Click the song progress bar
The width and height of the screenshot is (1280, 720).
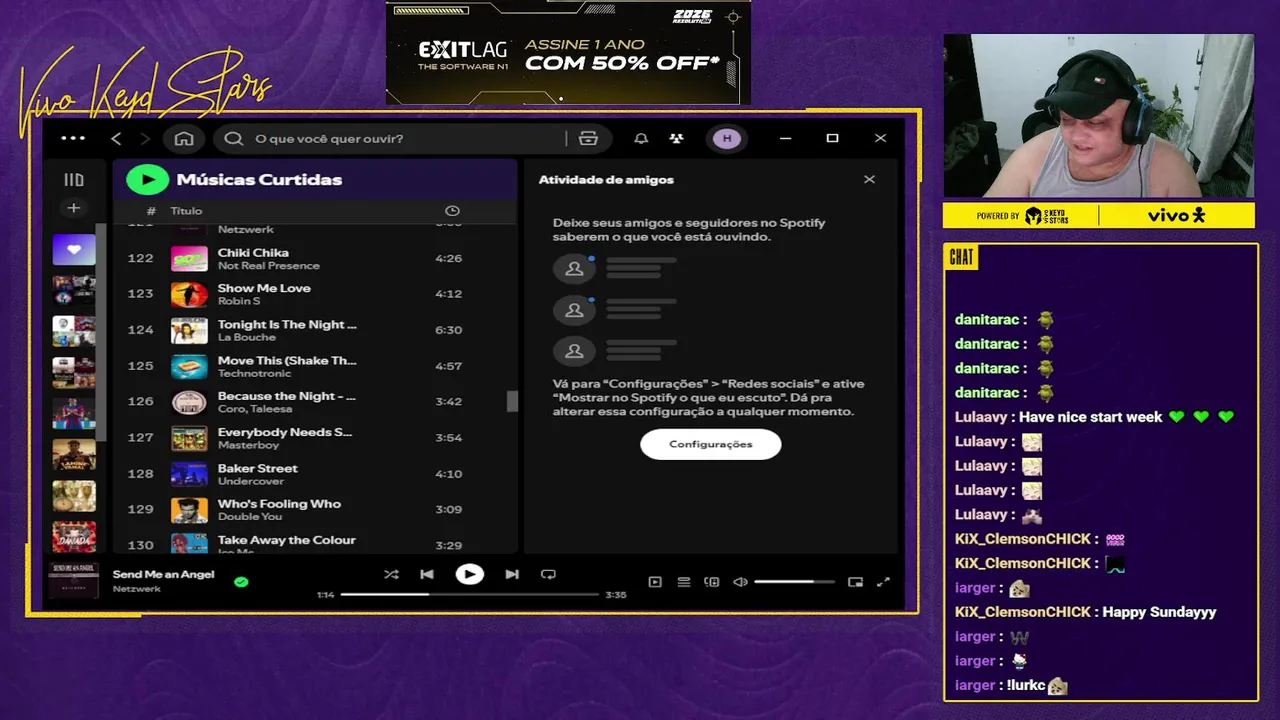[469, 594]
